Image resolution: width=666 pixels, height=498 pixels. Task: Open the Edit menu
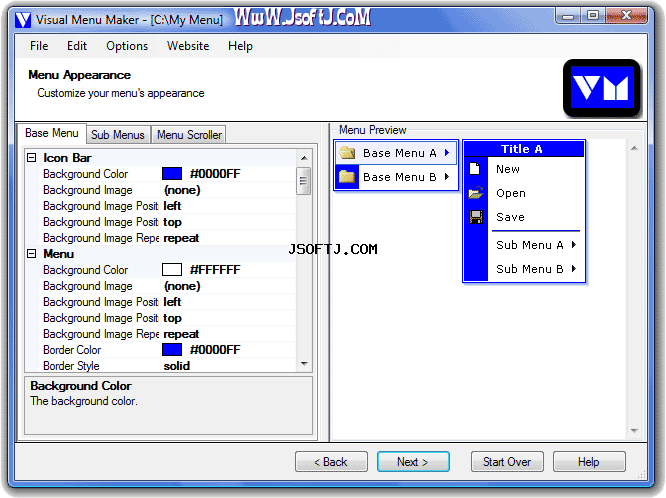click(77, 46)
